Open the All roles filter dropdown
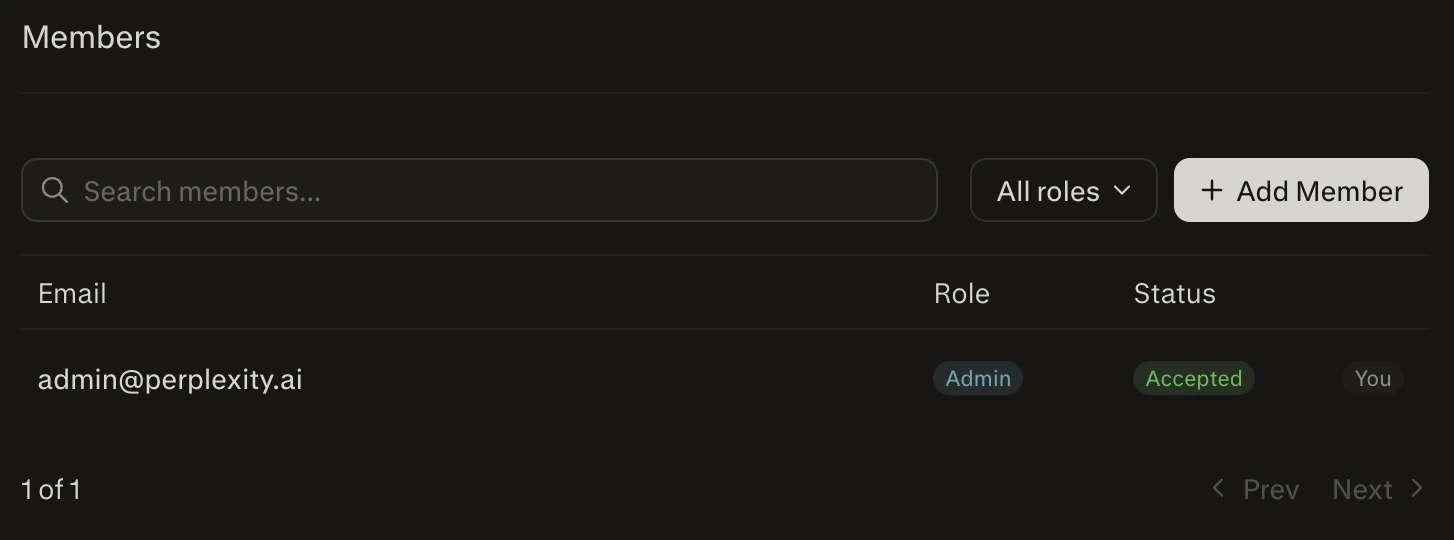The width and height of the screenshot is (1454, 540). pos(1063,190)
